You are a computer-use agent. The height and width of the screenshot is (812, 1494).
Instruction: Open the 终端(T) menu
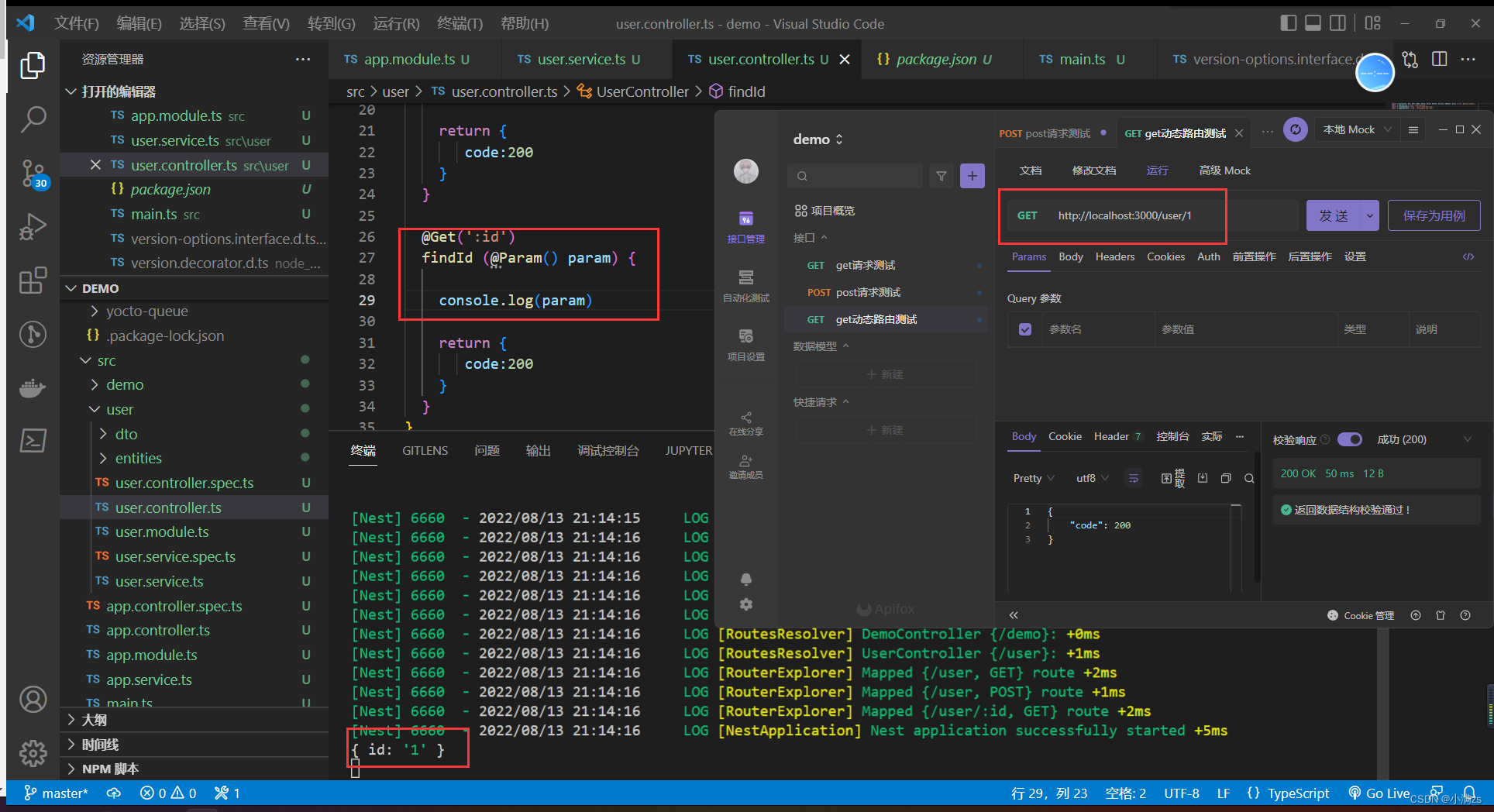click(460, 23)
